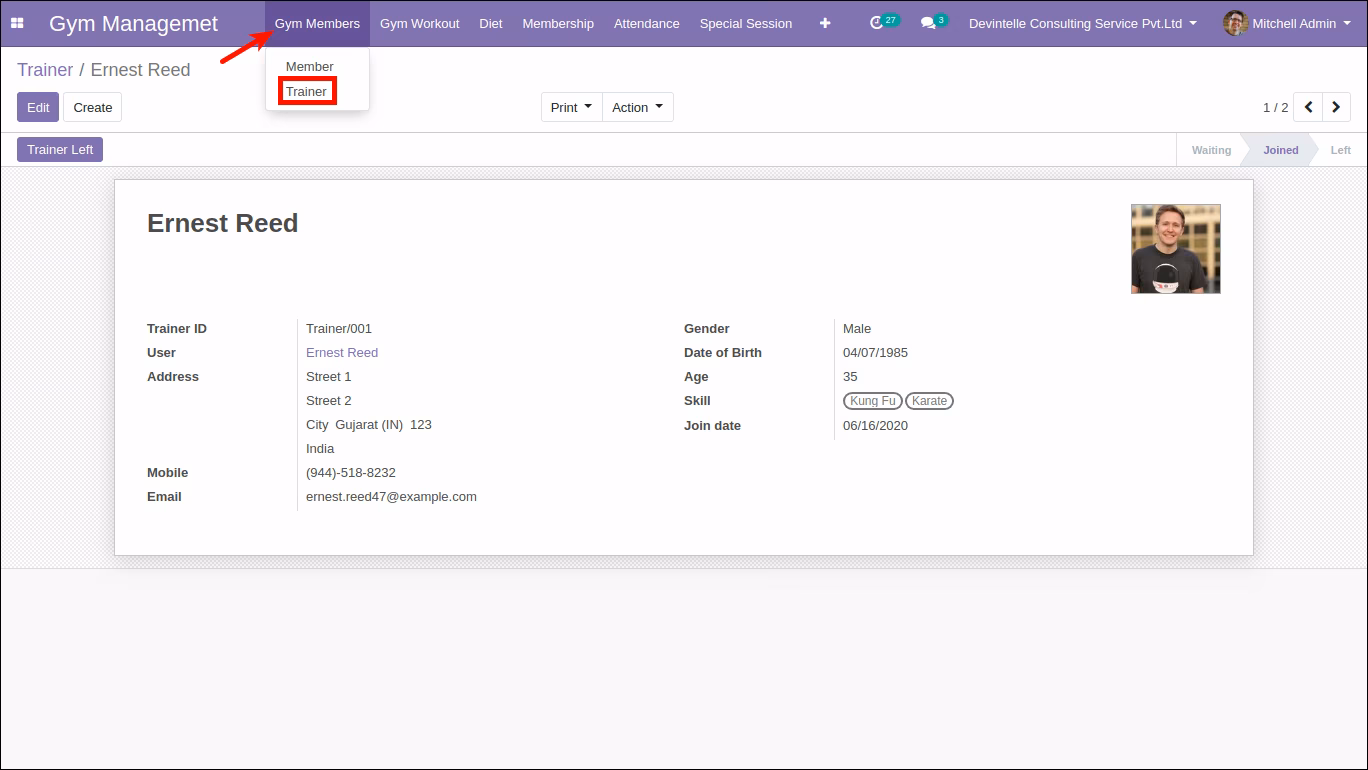Screen dimensions: 1368x770
Task: Open the conversations chat bubble icon
Action: [x=928, y=23]
